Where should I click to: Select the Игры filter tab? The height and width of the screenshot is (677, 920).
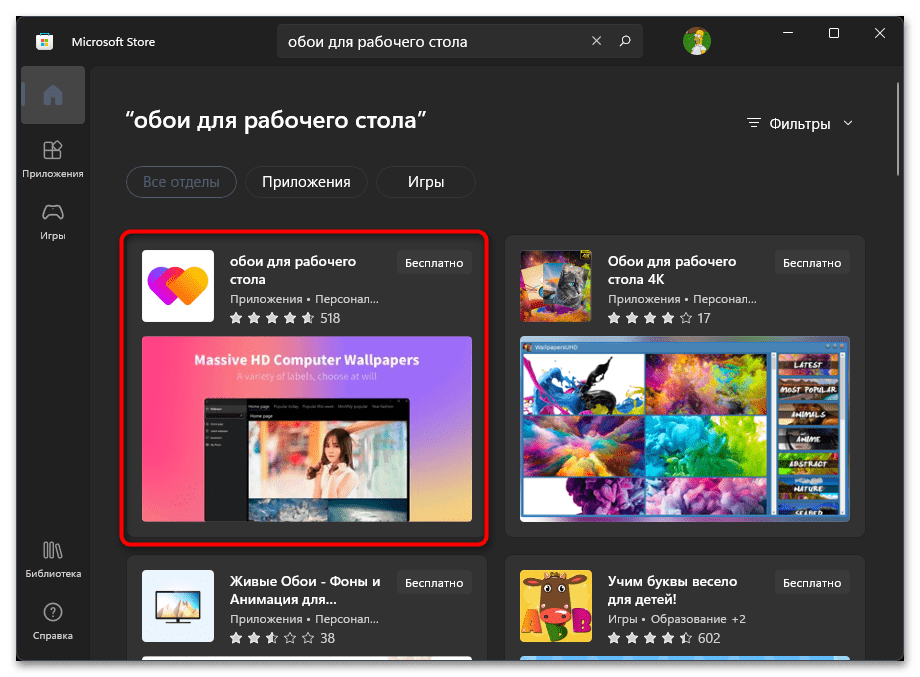pos(426,182)
